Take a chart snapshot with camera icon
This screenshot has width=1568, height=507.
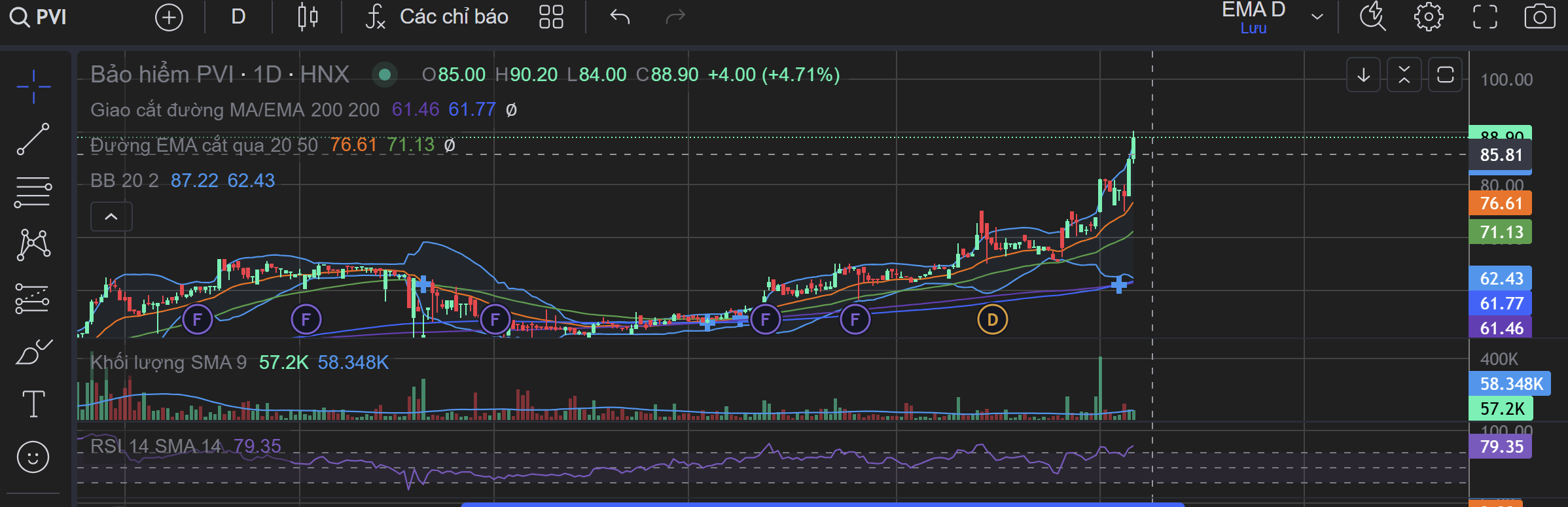1540,17
